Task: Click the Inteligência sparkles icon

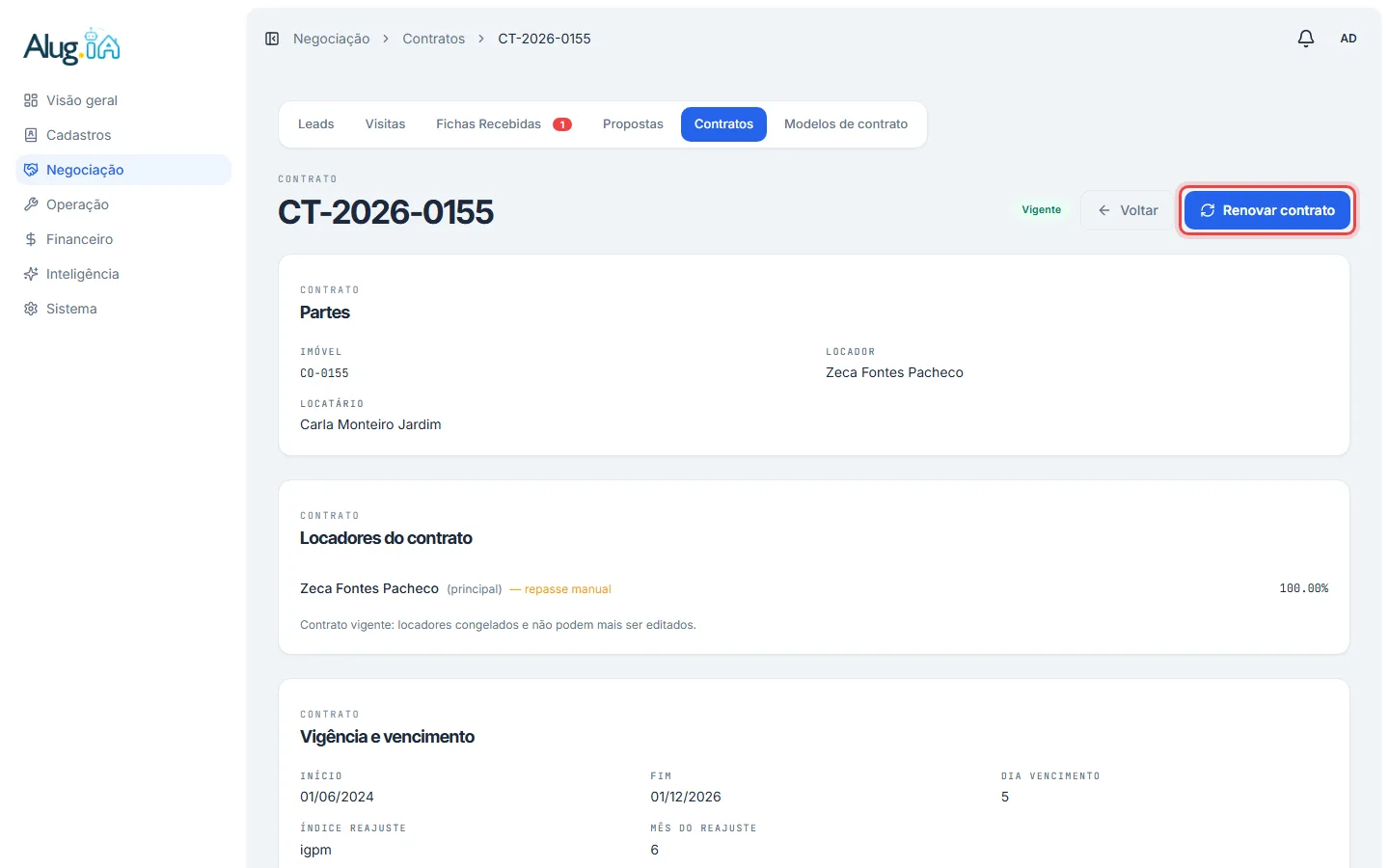Action: [31, 274]
